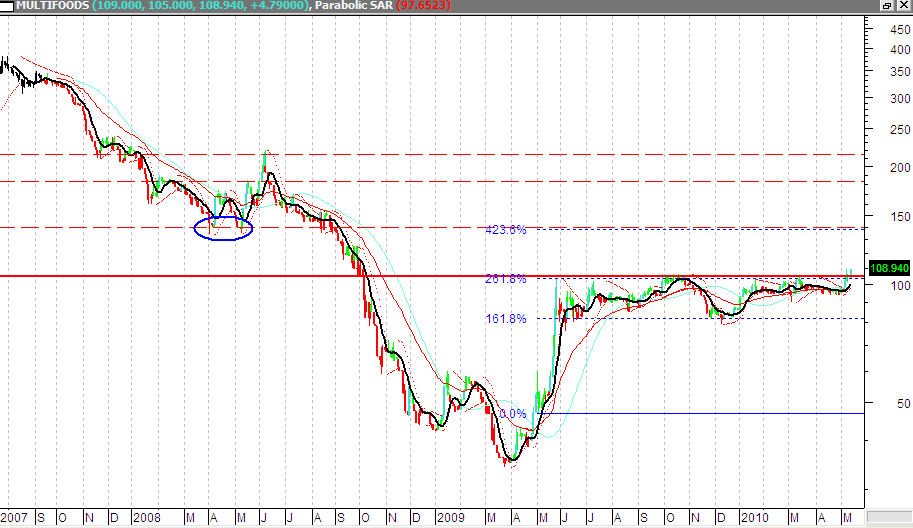Click the grey box at bottom-right corner
The width and height of the screenshot is (913, 528).
pyautogui.click(x=888, y=518)
